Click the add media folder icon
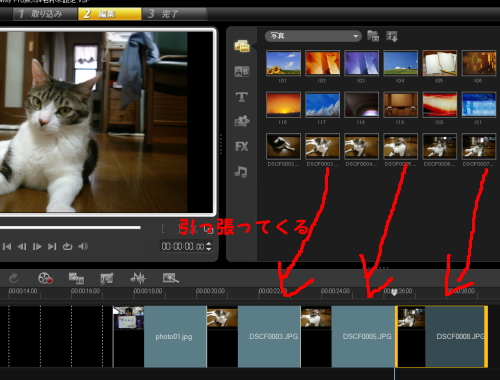The width and height of the screenshot is (500, 380). click(373, 36)
